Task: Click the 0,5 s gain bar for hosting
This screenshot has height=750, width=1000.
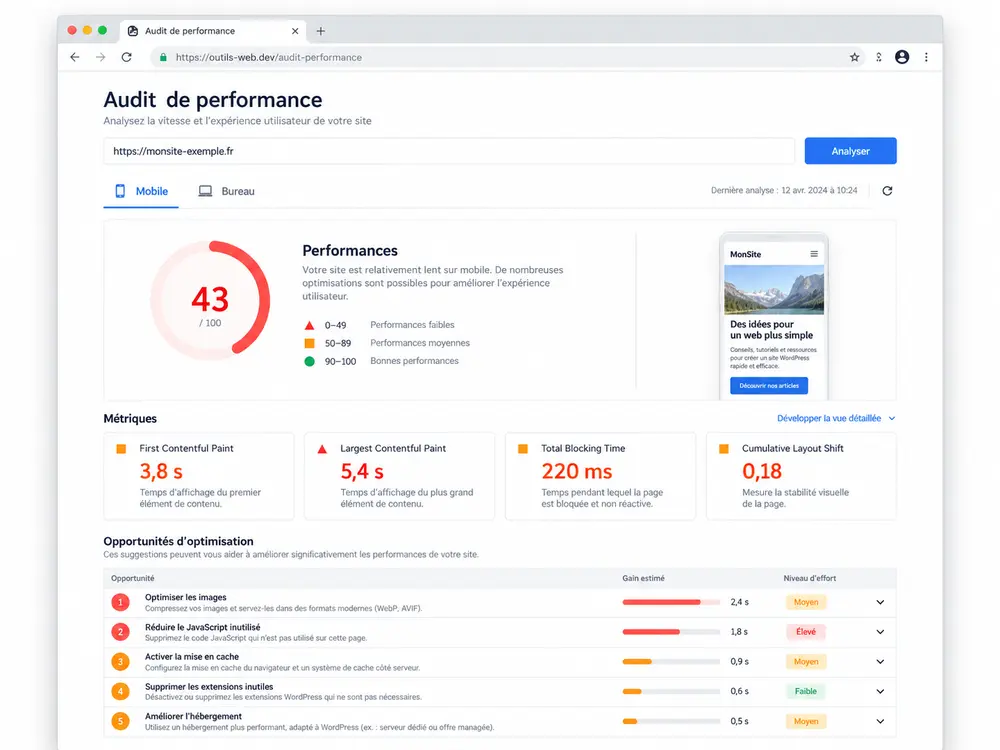Action: tap(671, 721)
